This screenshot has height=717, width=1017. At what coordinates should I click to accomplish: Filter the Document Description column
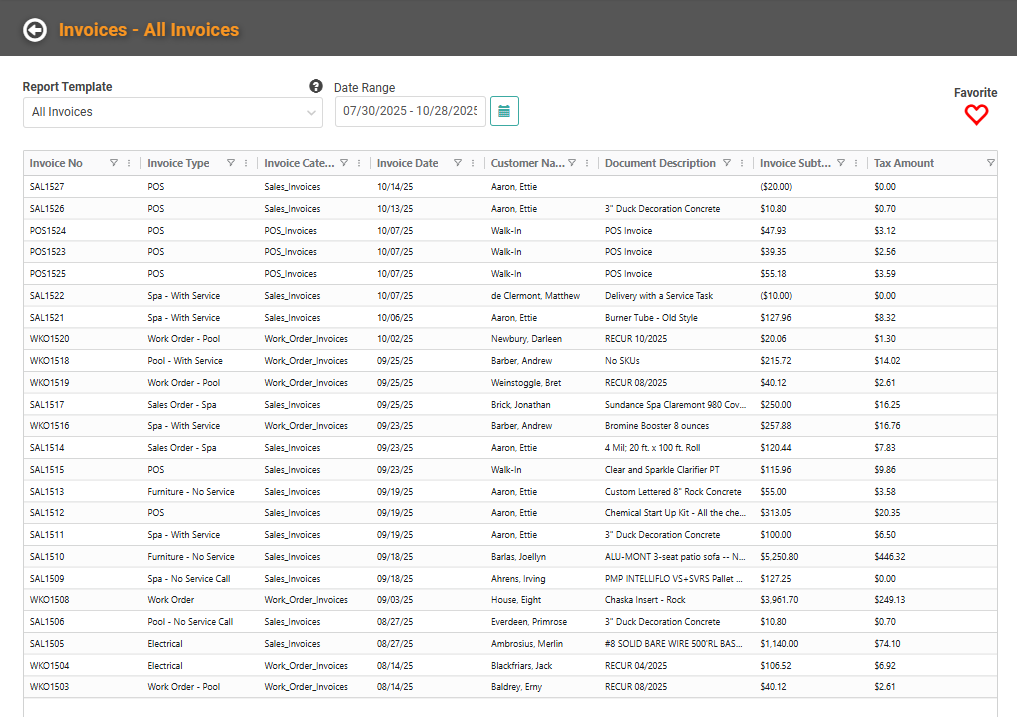click(x=727, y=163)
